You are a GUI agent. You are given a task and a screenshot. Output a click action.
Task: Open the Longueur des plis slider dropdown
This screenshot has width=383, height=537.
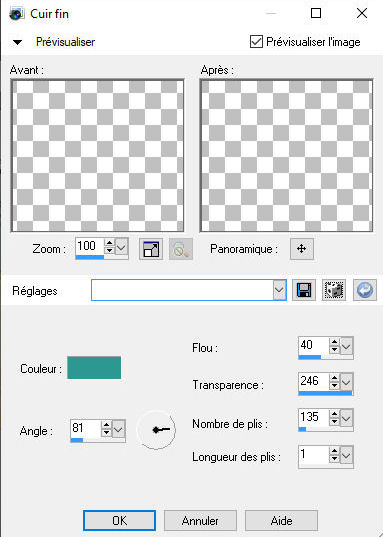pyautogui.click(x=346, y=455)
